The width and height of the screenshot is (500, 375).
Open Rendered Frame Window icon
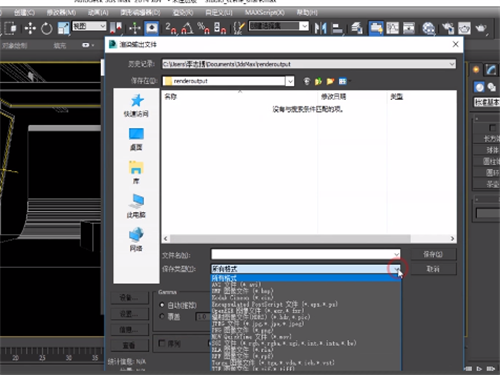[x=464, y=28]
